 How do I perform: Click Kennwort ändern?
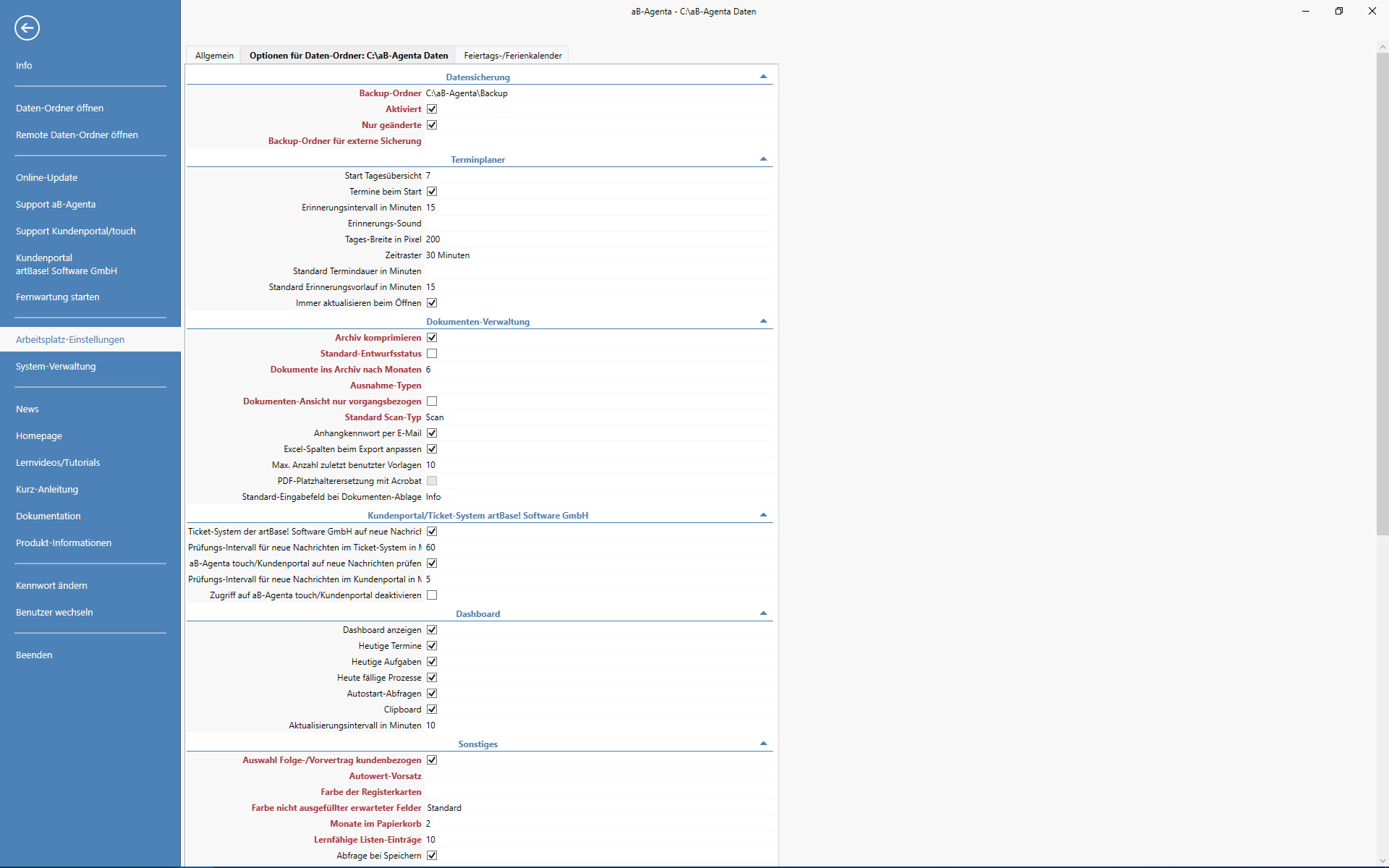pyautogui.click(x=51, y=585)
